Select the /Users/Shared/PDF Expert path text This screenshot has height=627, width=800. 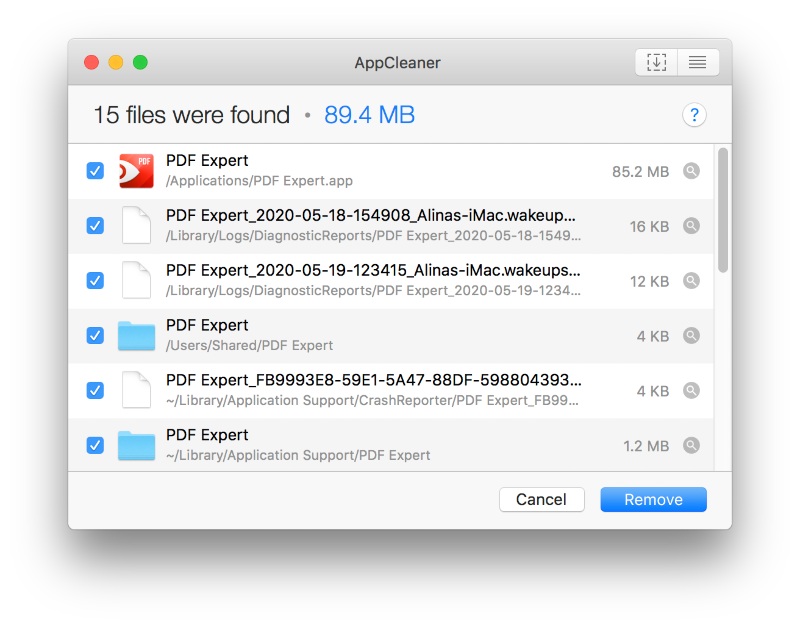click(x=249, y=345)
